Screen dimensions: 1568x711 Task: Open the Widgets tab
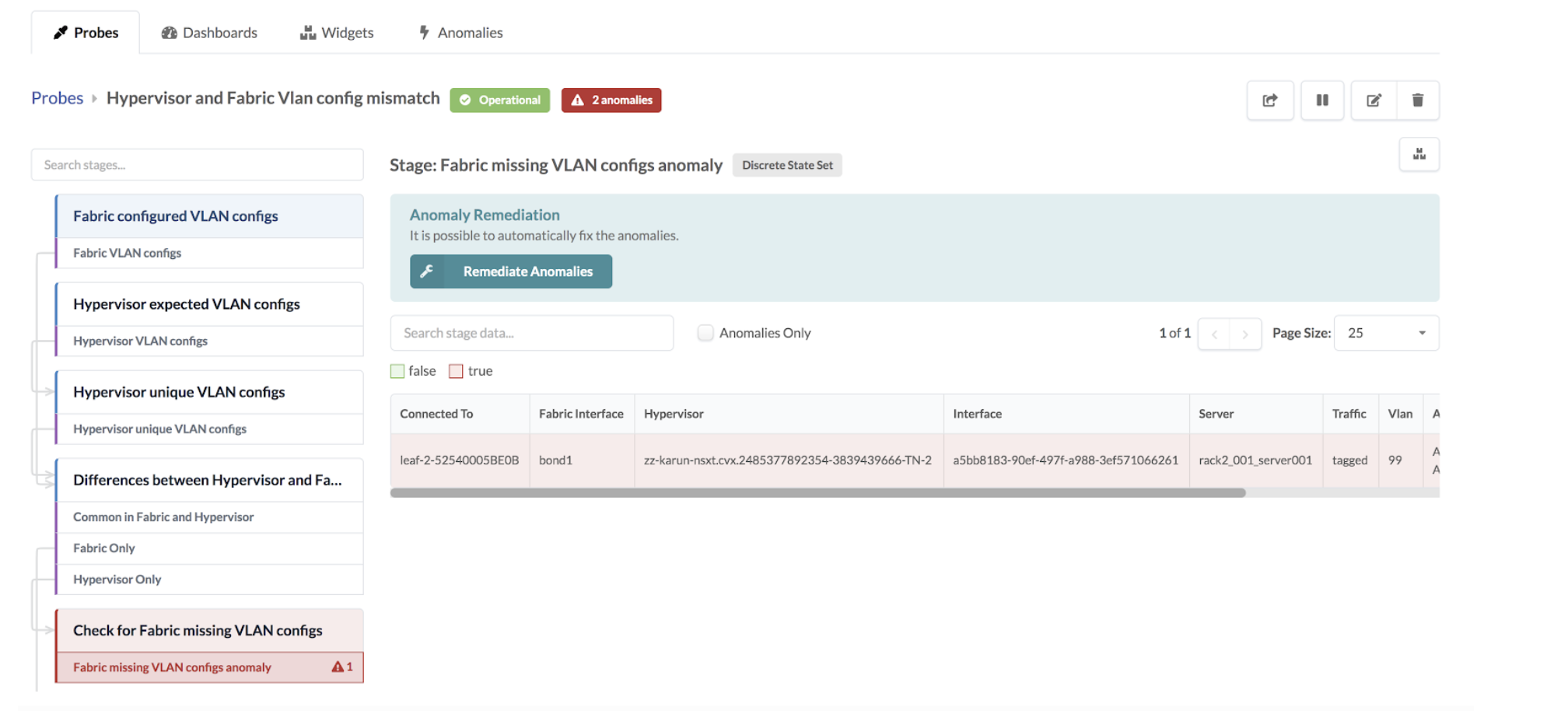point(337,33)
